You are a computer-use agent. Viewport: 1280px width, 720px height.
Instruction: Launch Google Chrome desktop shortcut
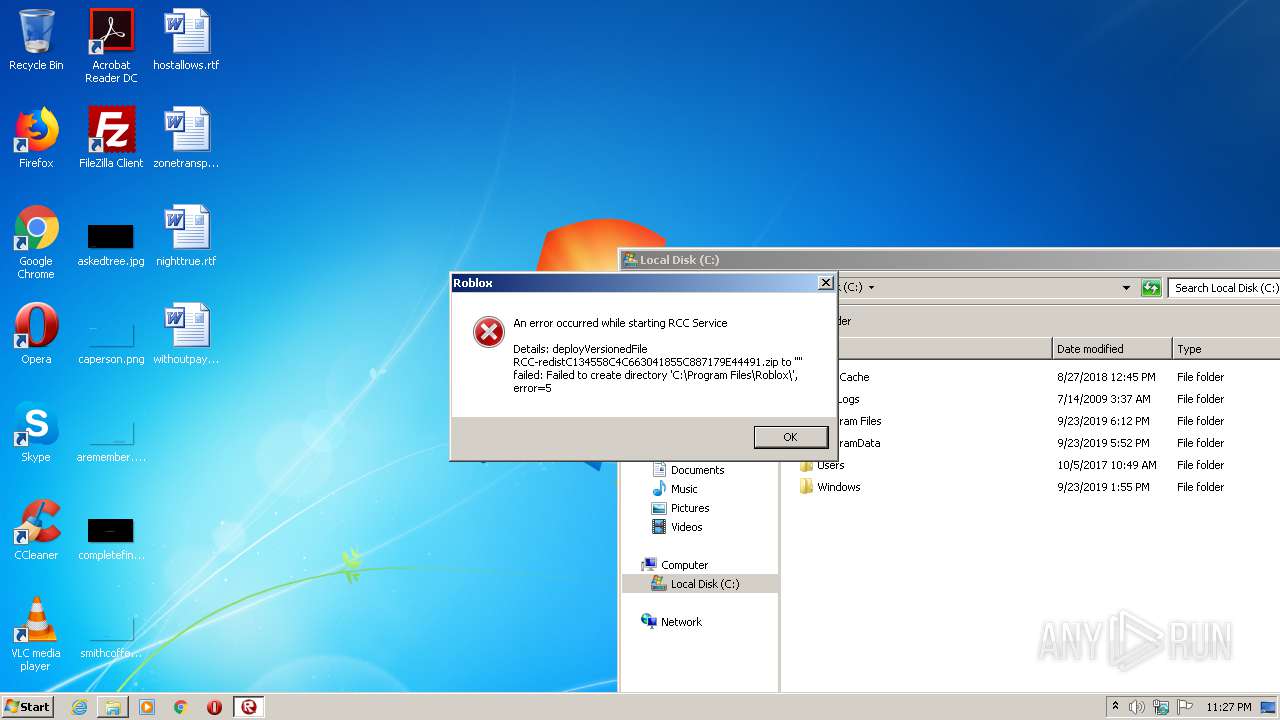pos(36,242)
